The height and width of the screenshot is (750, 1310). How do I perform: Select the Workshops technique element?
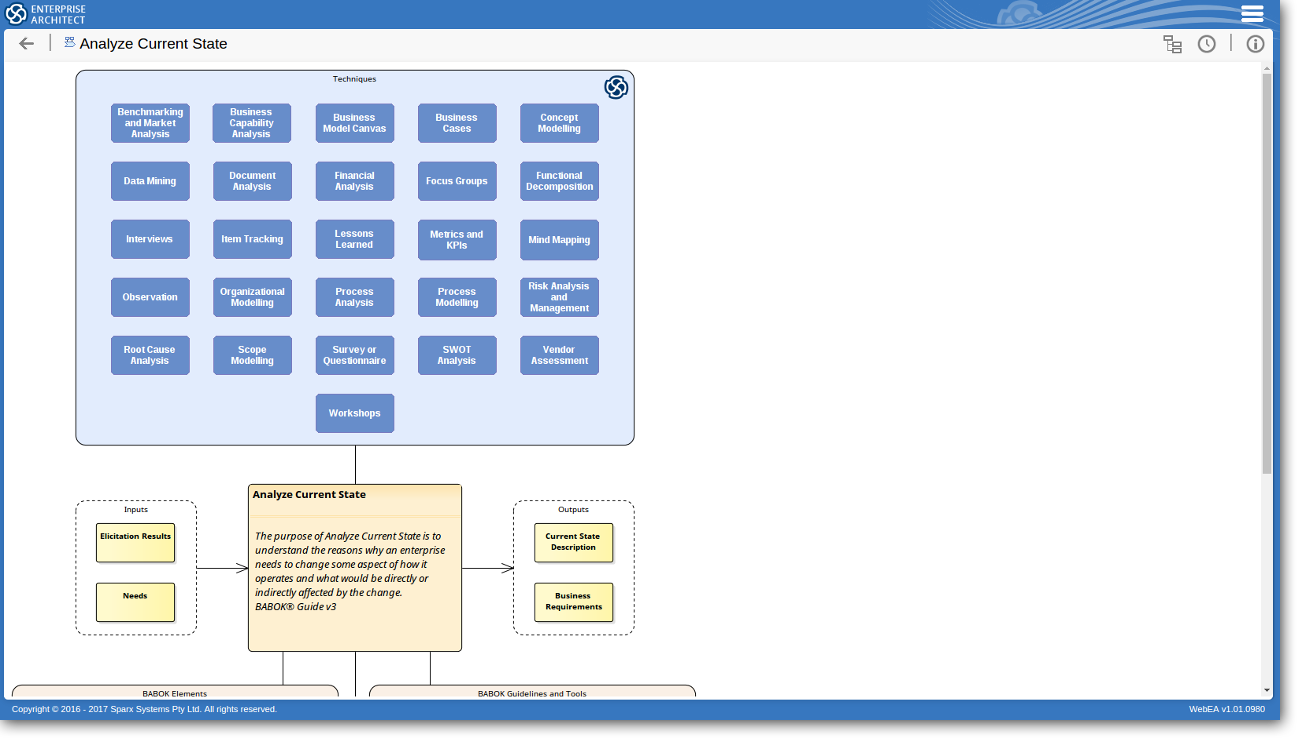coord(355,414)
